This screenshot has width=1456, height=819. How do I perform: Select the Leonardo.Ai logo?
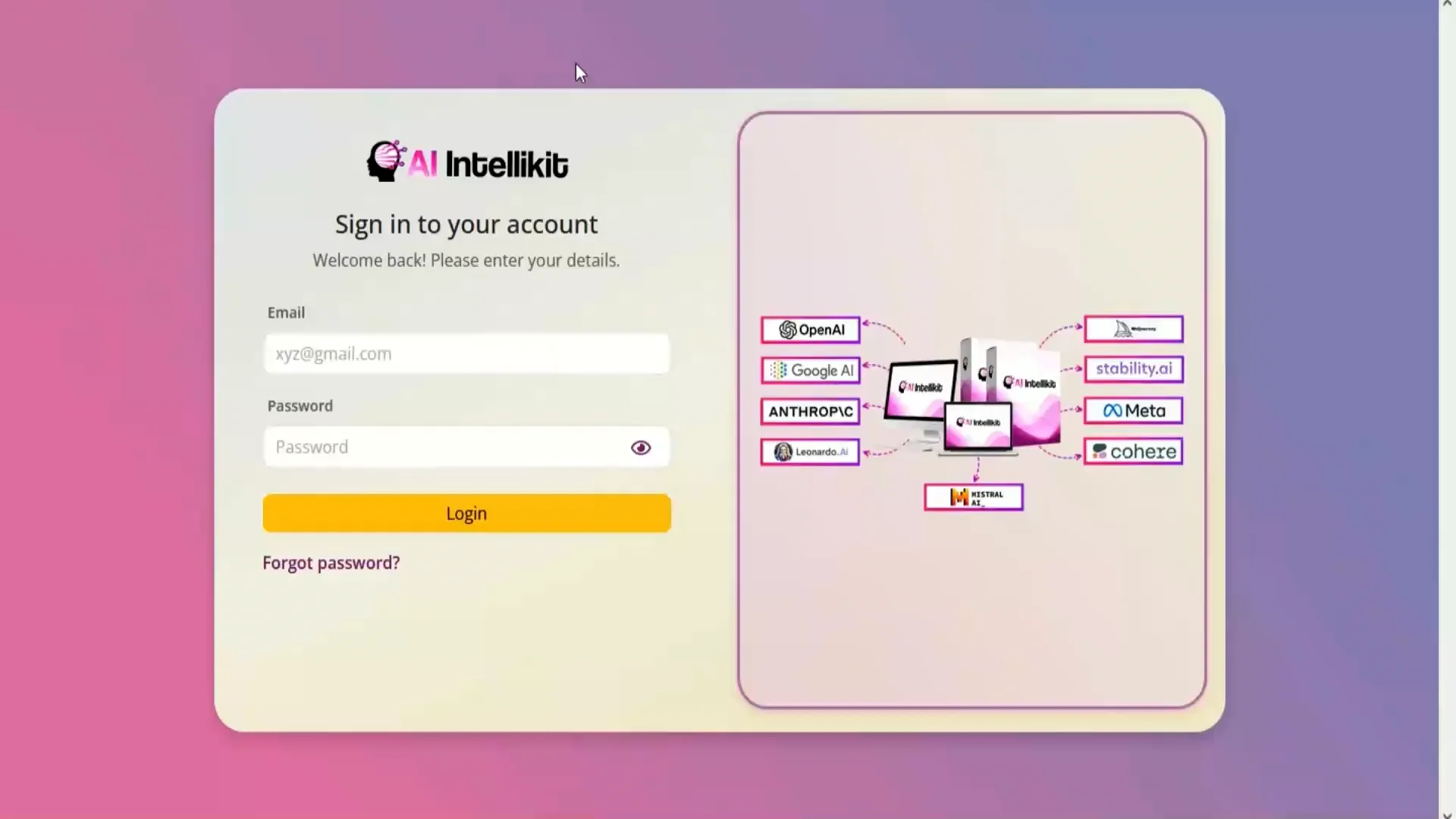click(809, 451)
